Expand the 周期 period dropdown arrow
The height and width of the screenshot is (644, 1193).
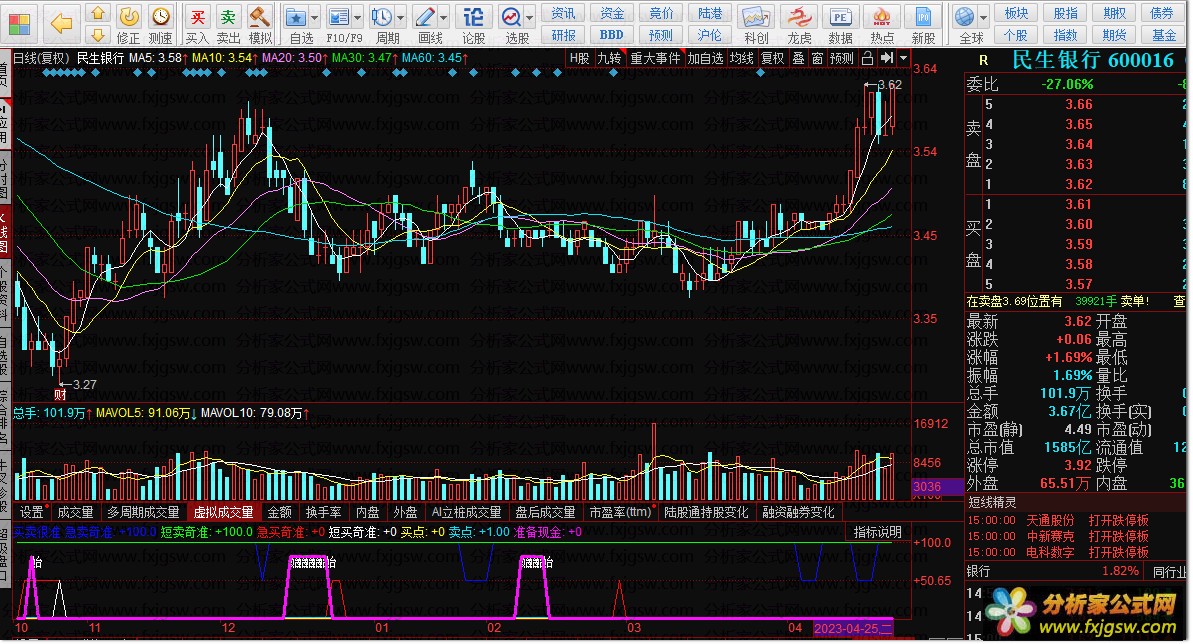pyautogui.click(x=401, y=17)
